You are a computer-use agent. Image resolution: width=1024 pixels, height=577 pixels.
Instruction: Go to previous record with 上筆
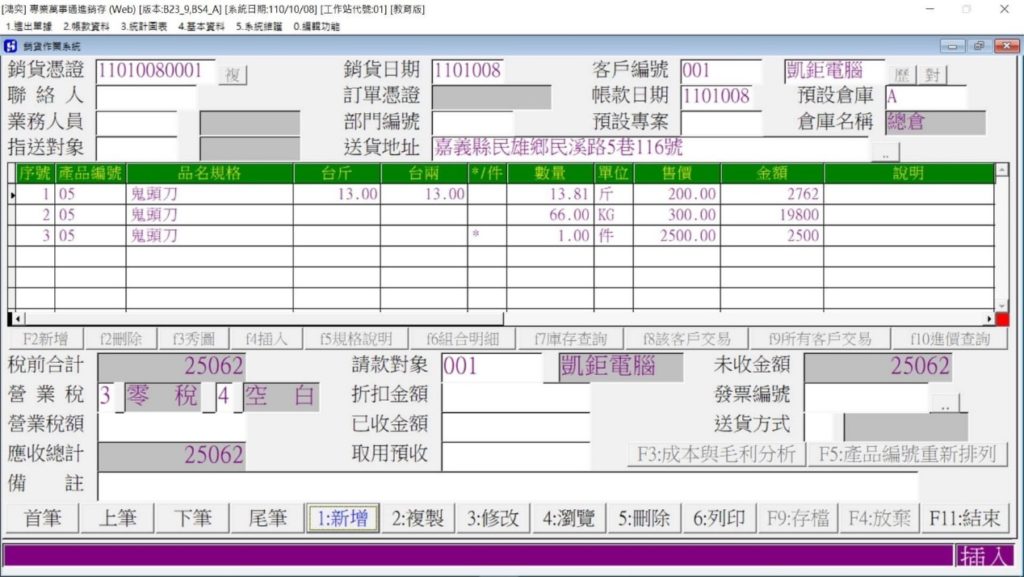click(118, 518)
